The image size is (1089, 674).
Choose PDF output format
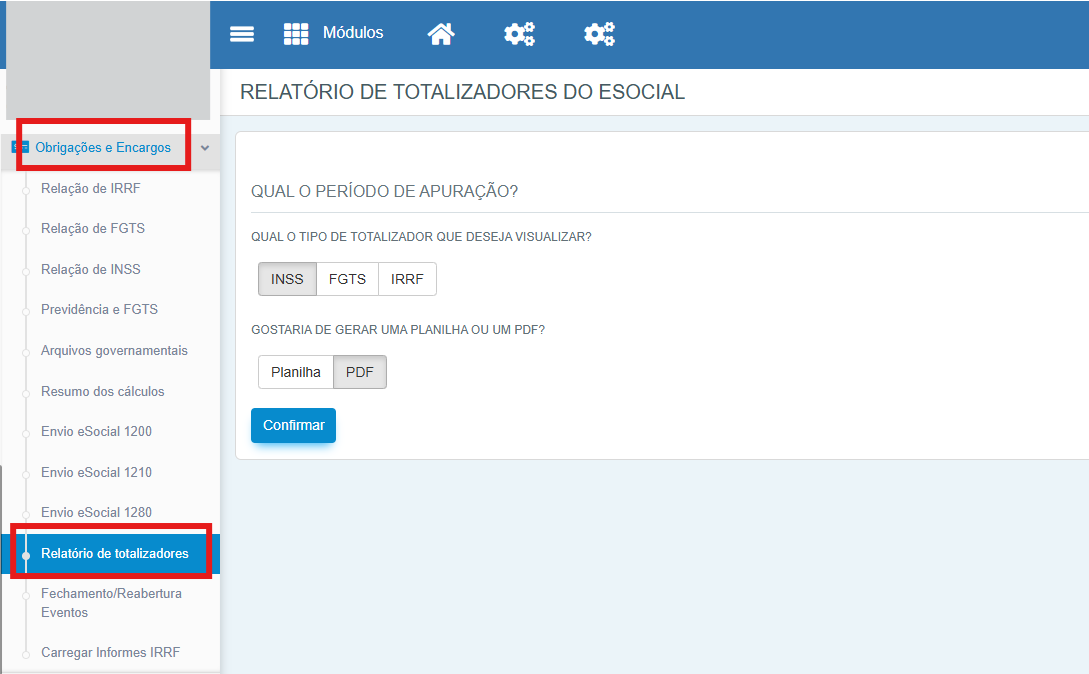click(x=360, y=372)
